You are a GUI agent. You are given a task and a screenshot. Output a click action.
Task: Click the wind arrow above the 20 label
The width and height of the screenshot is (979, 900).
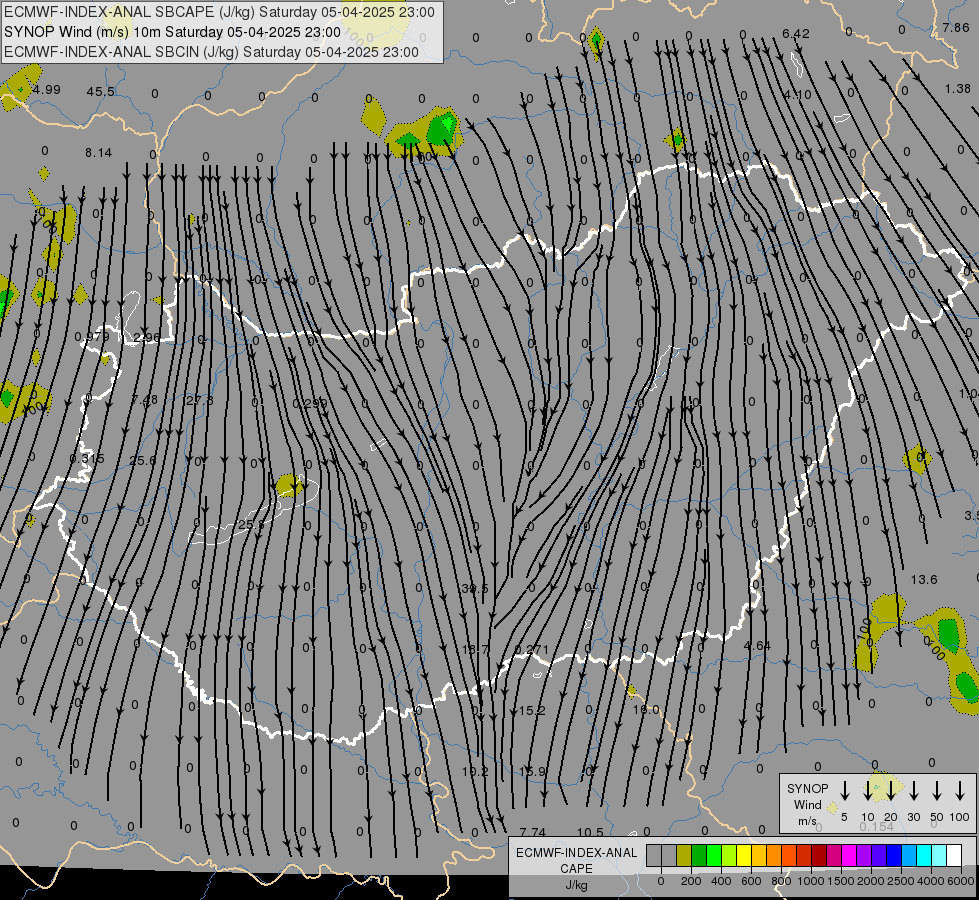pyautogui.click(x=890, y=790)
